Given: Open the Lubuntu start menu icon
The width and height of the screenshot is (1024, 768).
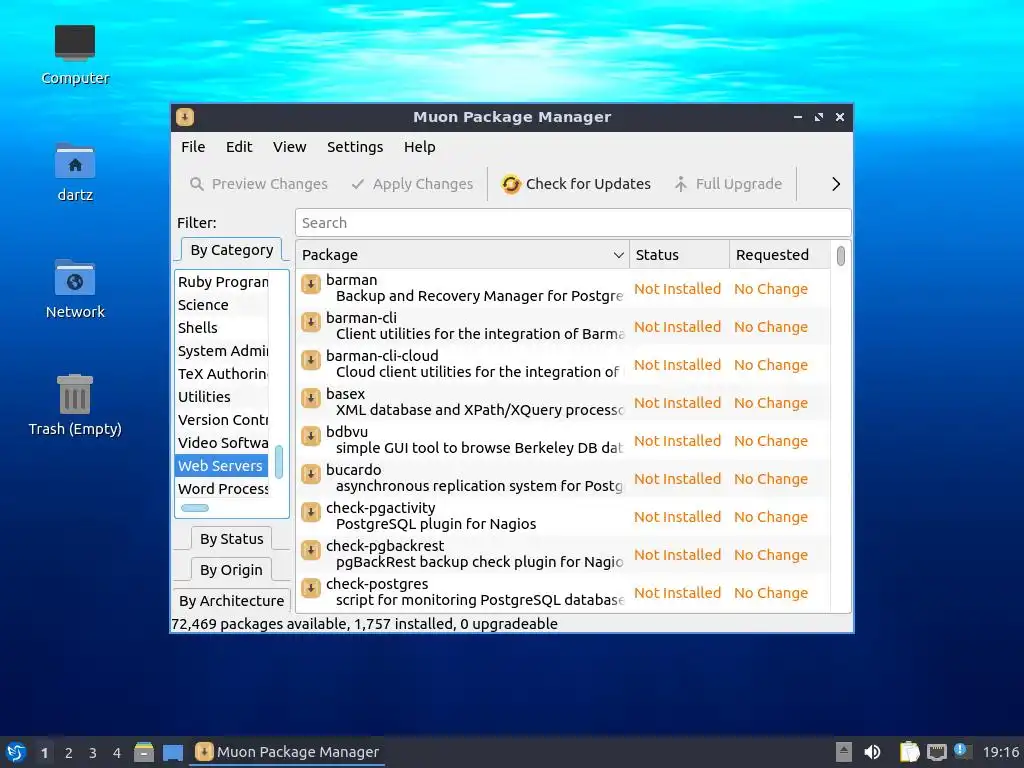Looking at the screenshot, I should 16,752.
